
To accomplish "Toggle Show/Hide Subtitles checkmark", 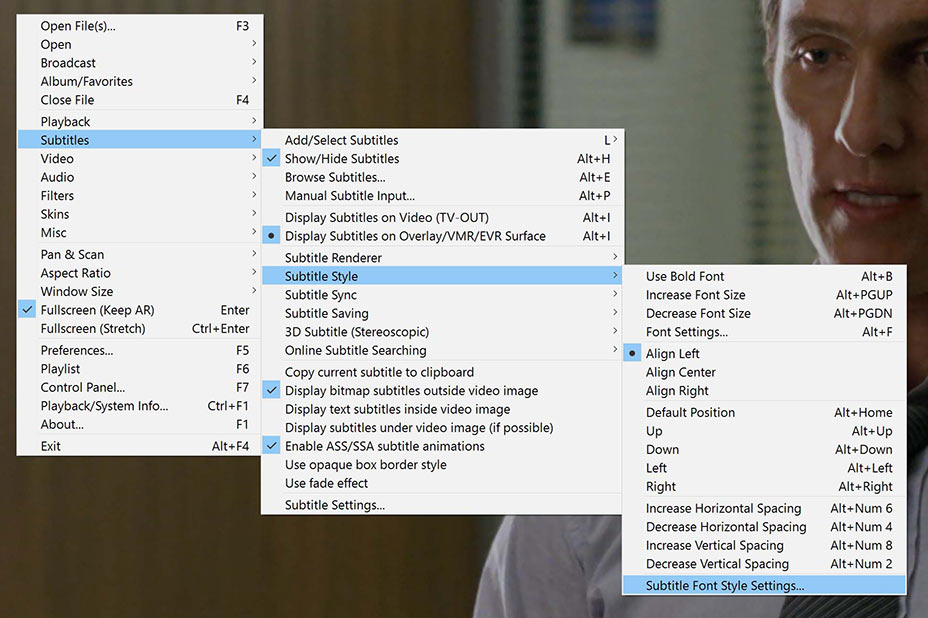I will (341, 159).
